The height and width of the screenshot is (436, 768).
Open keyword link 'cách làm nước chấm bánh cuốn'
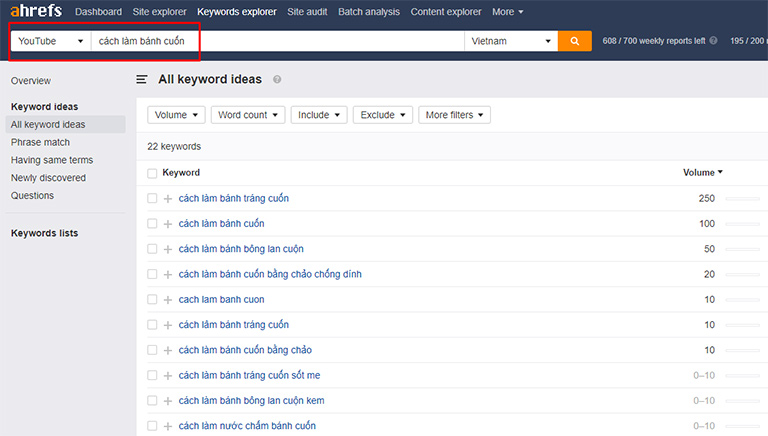pyautogui.click(x=247, y=426)
